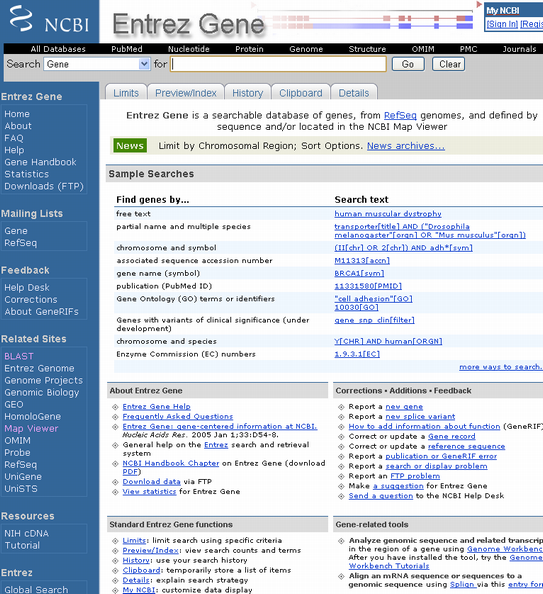The height and width of the screenshot is (594, 543).
Task: Open About GeneRIFs in the sidebar
Action: point(41,312)
